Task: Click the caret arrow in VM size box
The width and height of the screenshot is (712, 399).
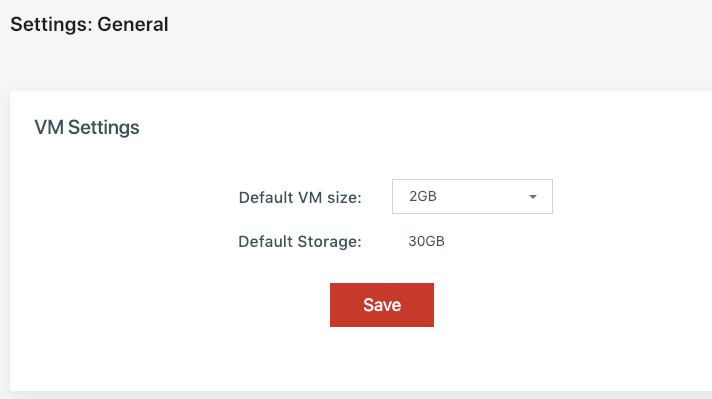Action: [x=533, y=197]
